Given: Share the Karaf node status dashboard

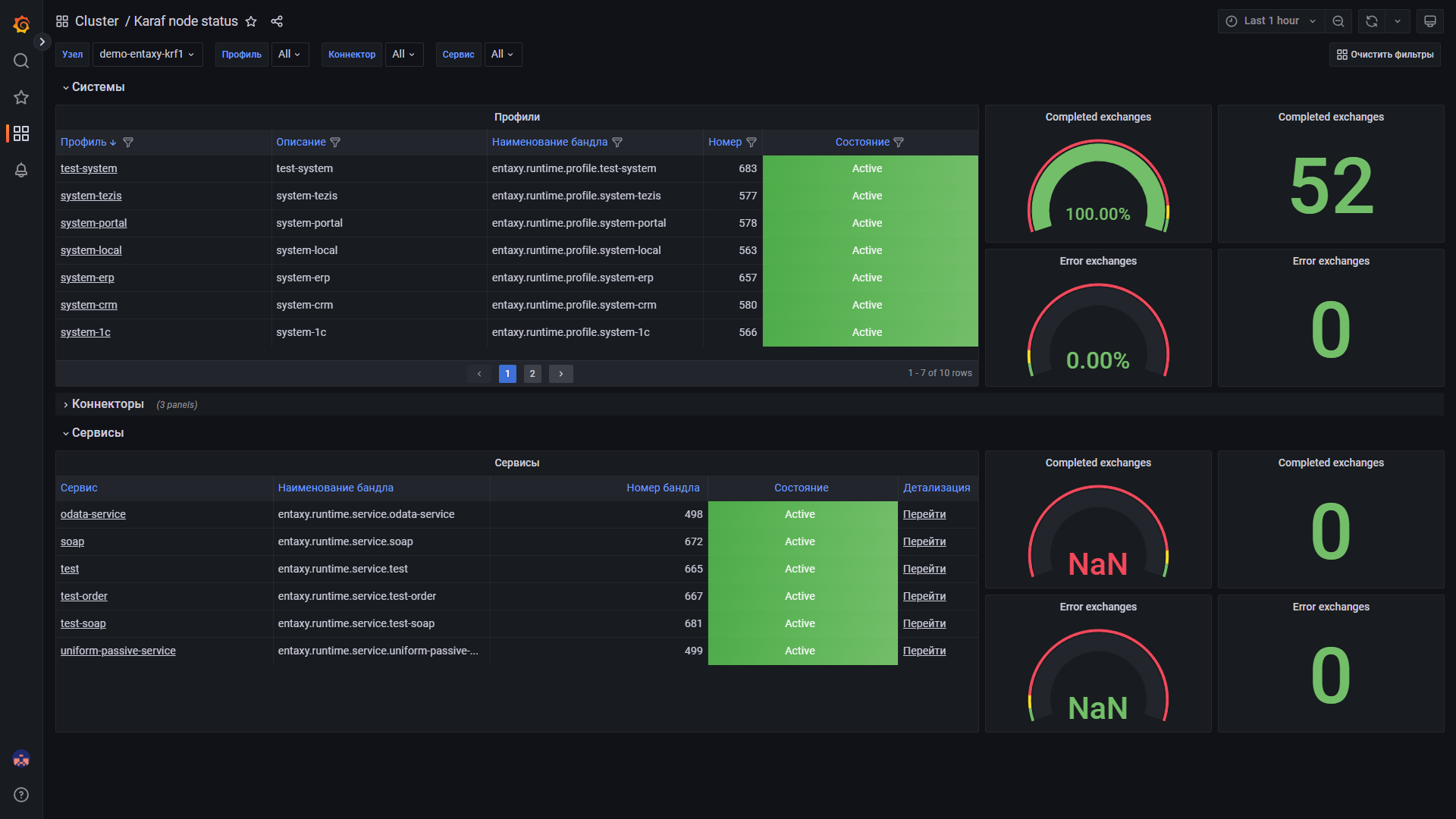Looking at the screenshot, I should tap(277, 21).
